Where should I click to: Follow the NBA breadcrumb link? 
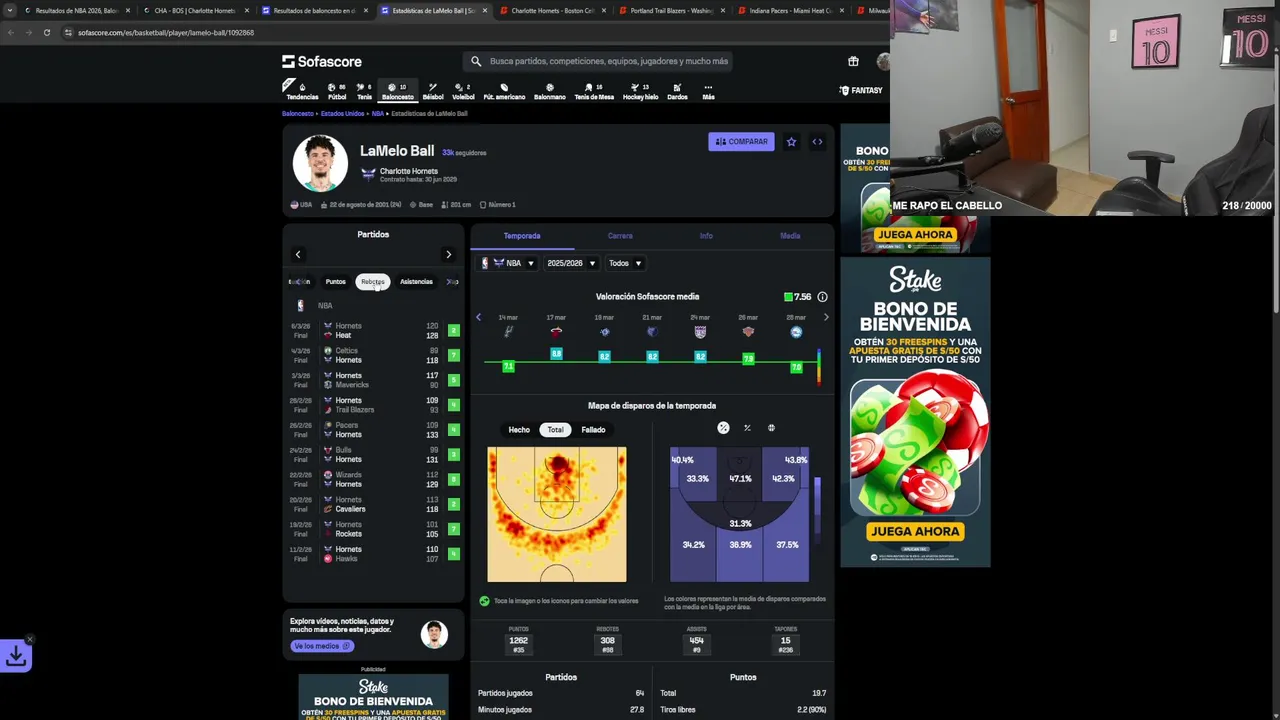378,114
